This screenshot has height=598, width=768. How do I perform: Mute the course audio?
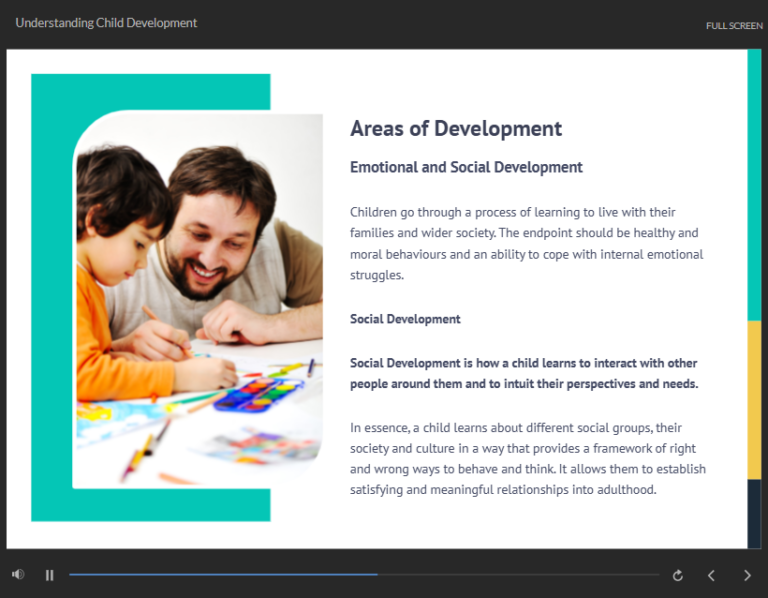[x=18, y=574]
